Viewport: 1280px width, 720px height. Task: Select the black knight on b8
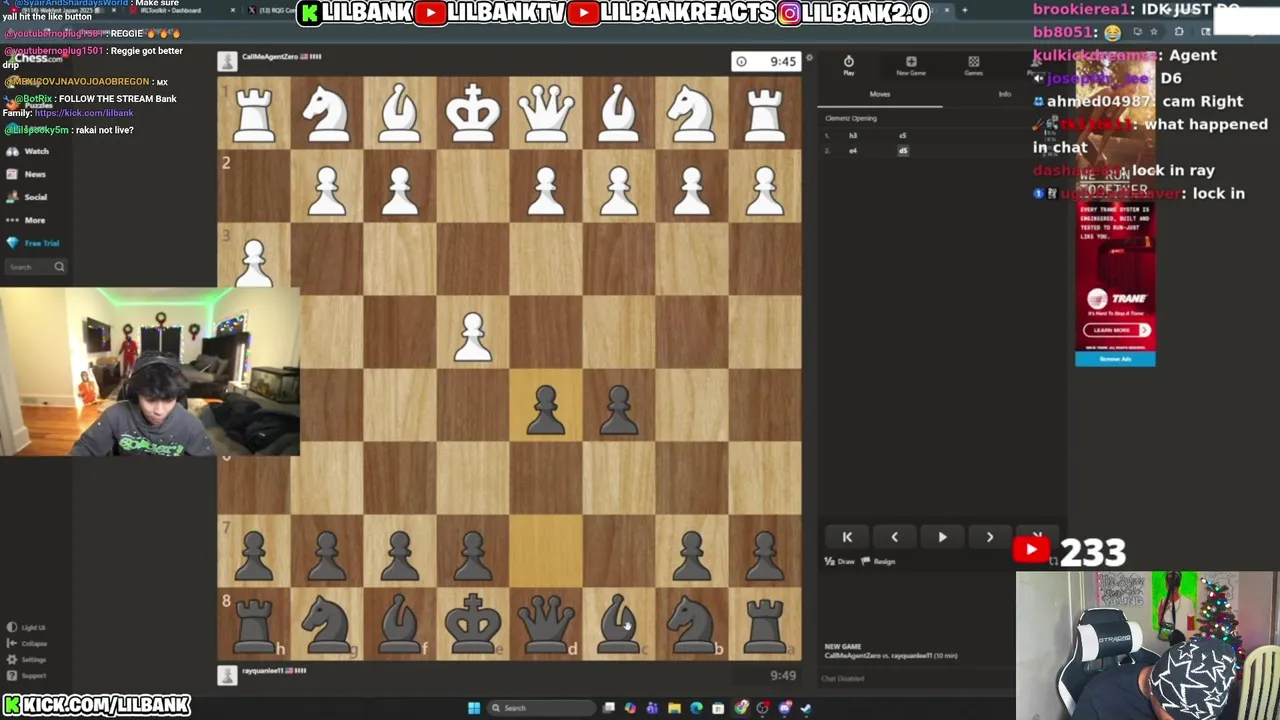pyautogui.click(x=692, y=624)
